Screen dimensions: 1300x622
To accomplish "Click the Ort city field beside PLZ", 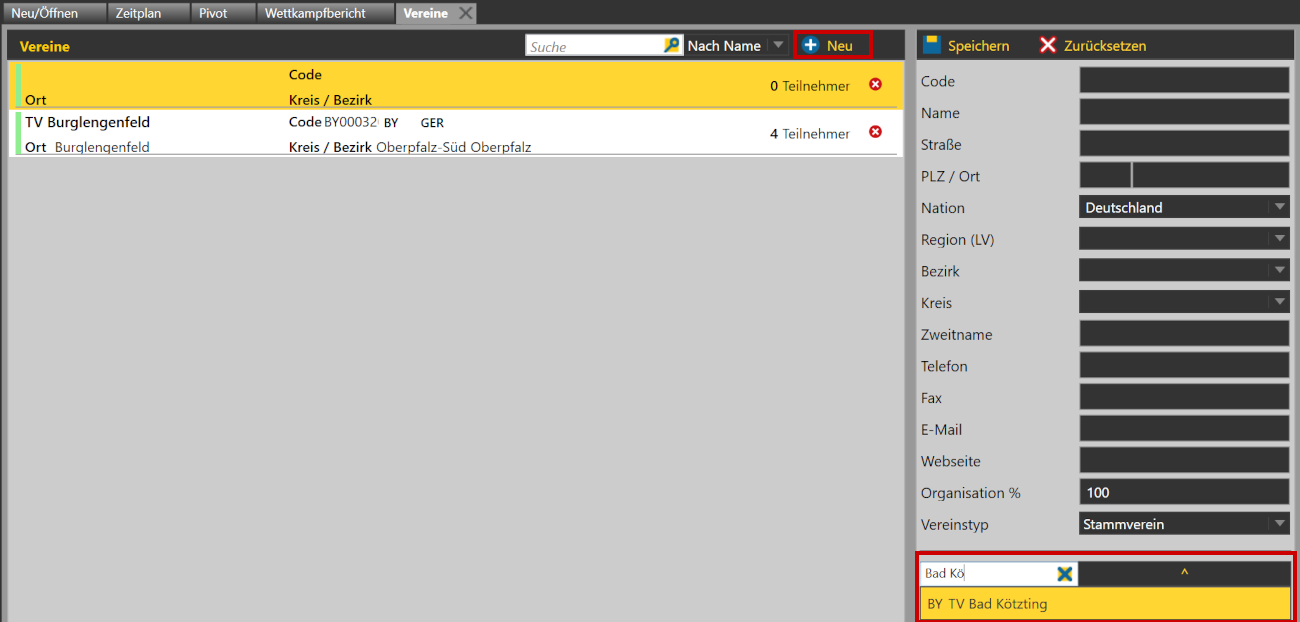I will click(x=1211, y=176).
